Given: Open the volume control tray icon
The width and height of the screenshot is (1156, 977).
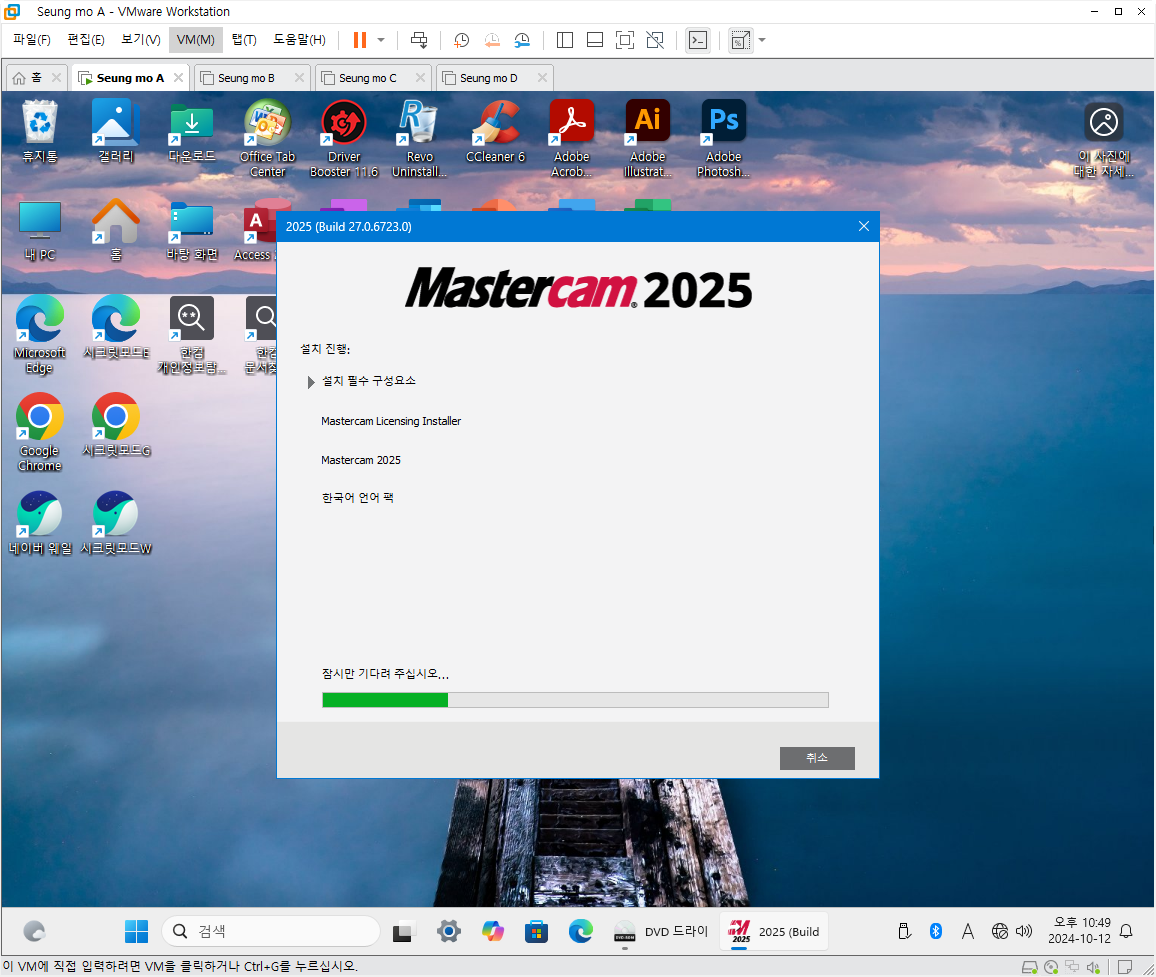Looking at the screenshot, I should pyautogui.click(x=1023, y=931).
